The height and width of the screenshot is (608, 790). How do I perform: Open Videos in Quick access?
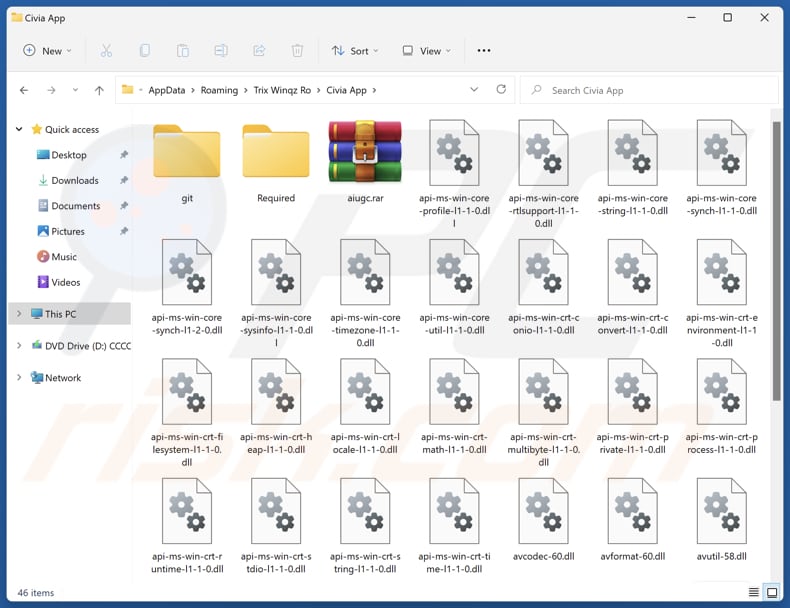(65, 282)
